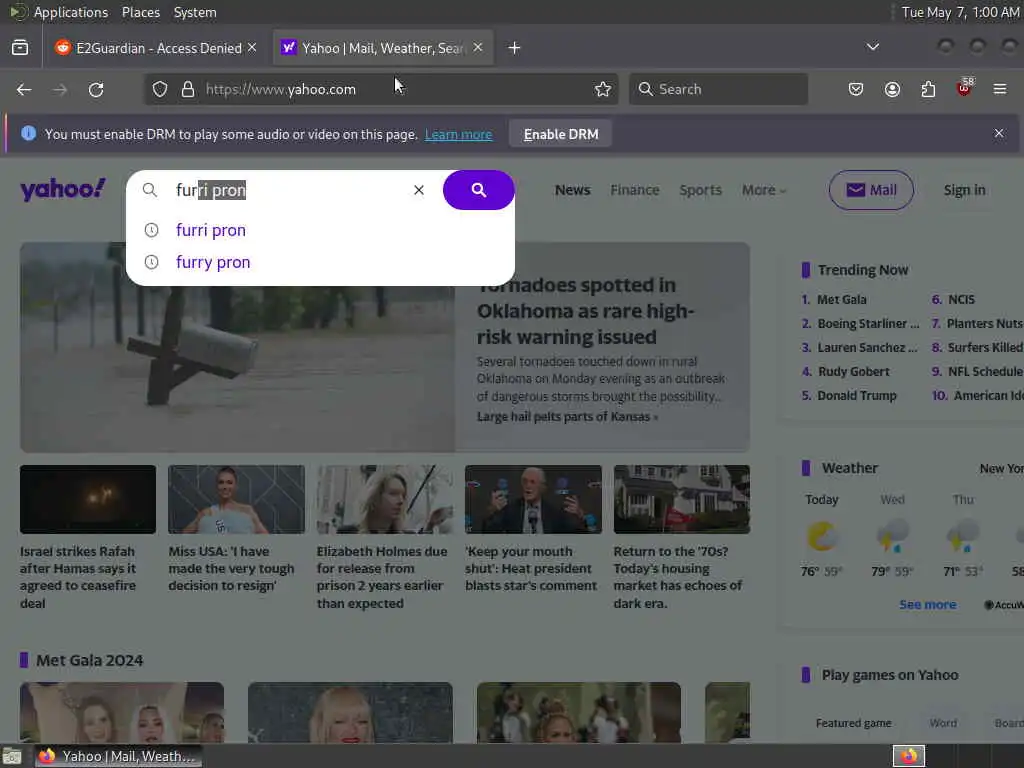Screen dimensions: 1024x768
Task: Open the Elizabeth Holmes release story
Action: coord(382,577)
